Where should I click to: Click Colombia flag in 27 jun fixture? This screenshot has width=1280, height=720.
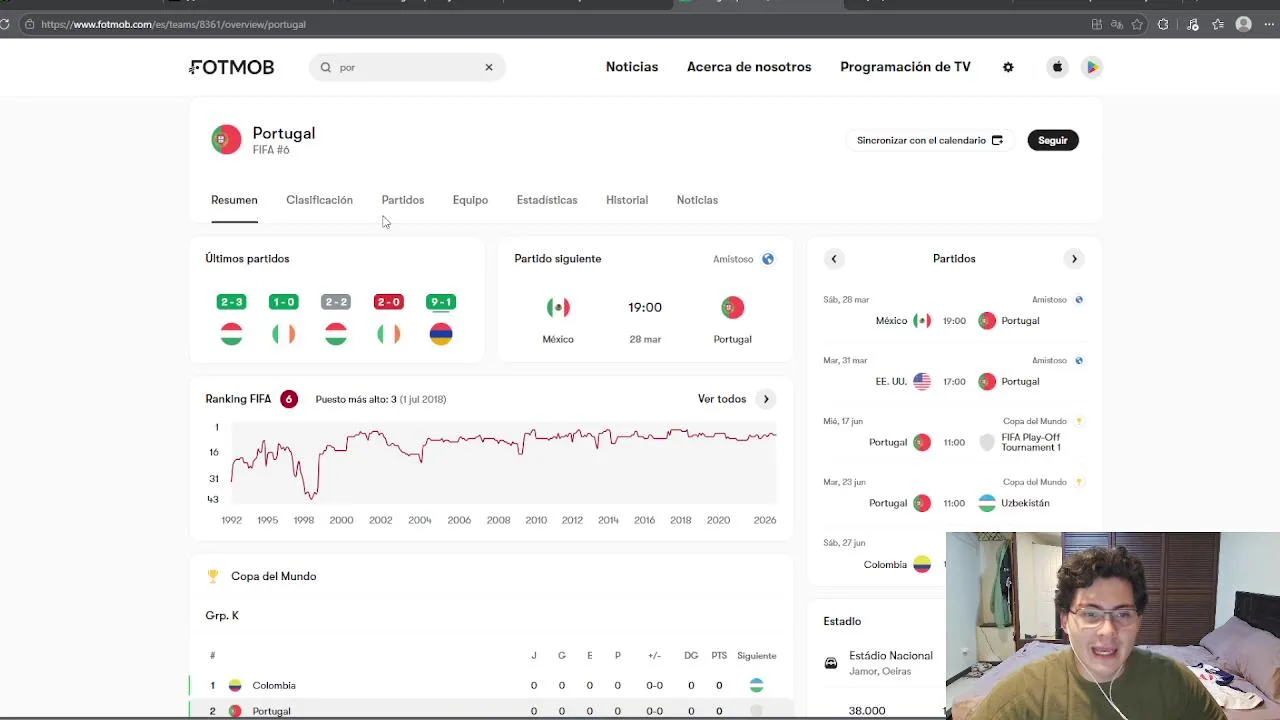pos(922,565)
